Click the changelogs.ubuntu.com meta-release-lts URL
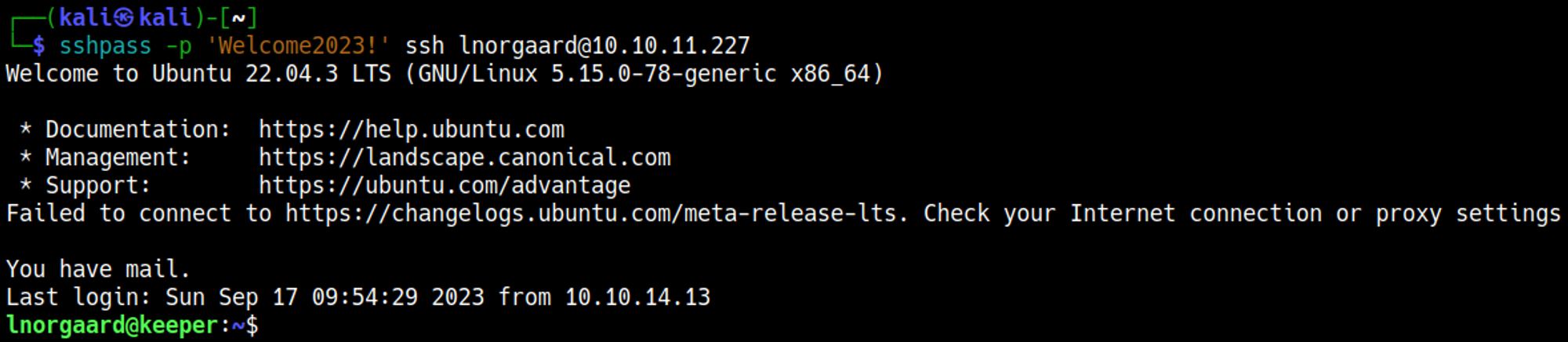This screenshot has width=1568, height=342. click(x=596, y=213)
